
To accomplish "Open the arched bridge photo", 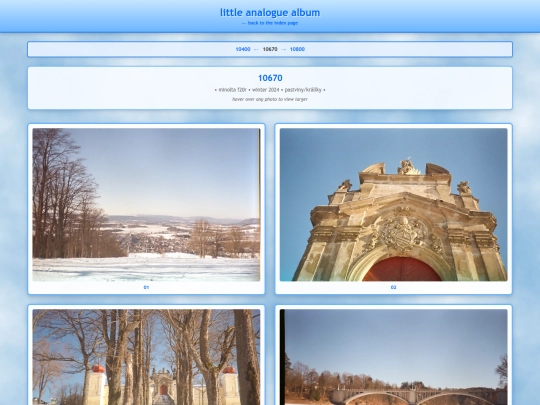I will point(394,357).
